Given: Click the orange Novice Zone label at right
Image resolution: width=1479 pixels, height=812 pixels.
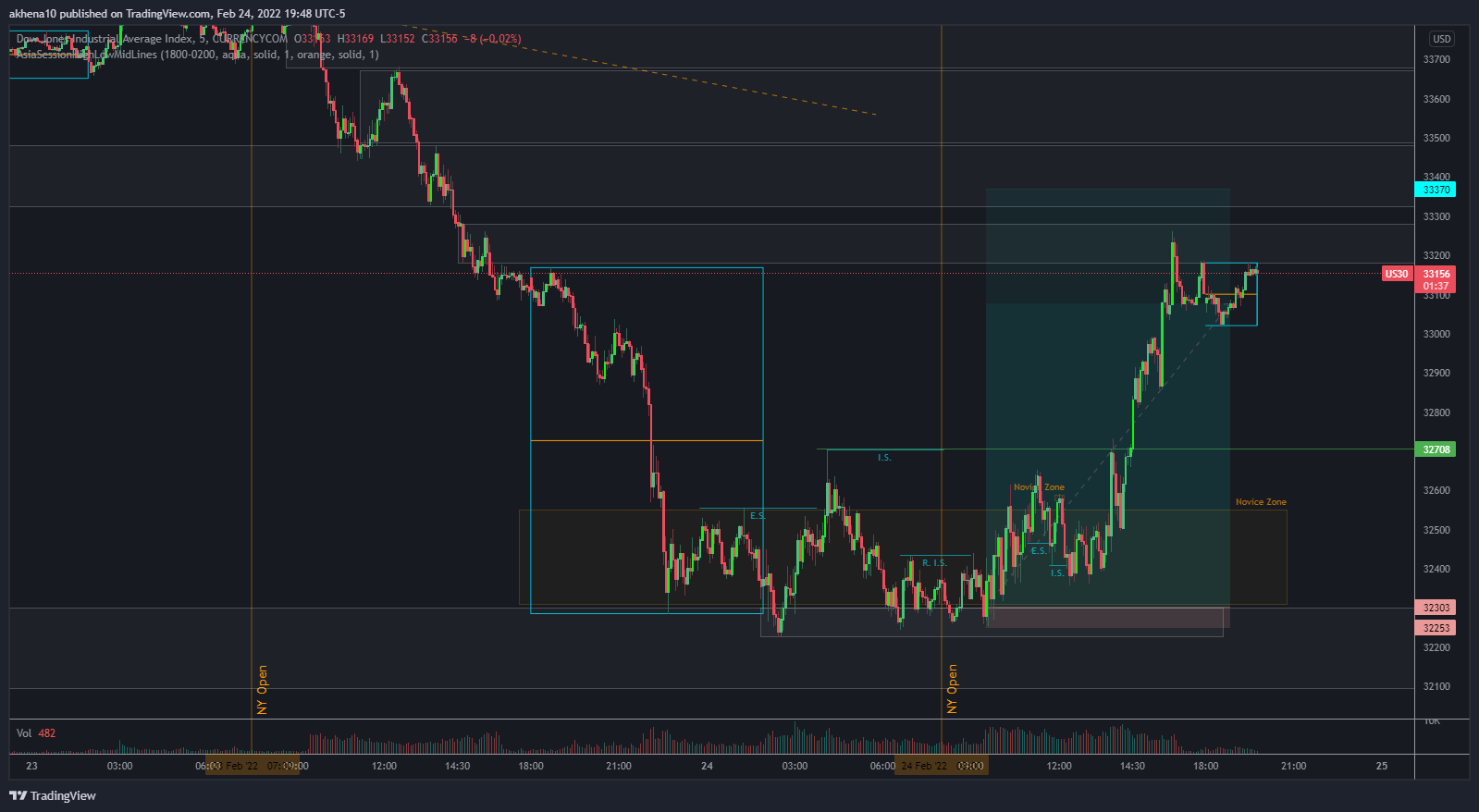Looking at the screenshot, I should pyautogui.click(x=1261, y=502).
